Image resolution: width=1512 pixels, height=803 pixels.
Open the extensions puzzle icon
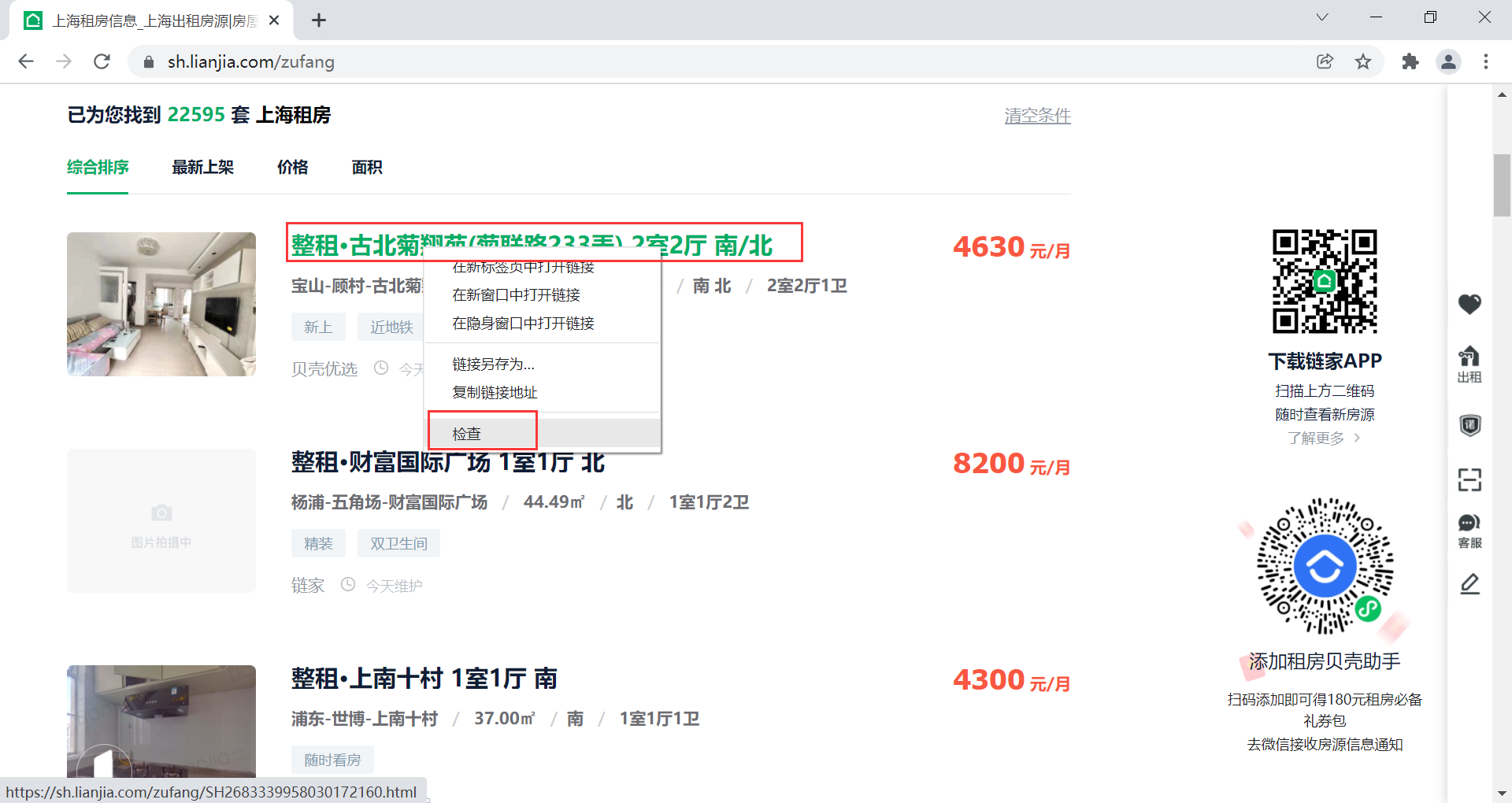point(1410,61)
